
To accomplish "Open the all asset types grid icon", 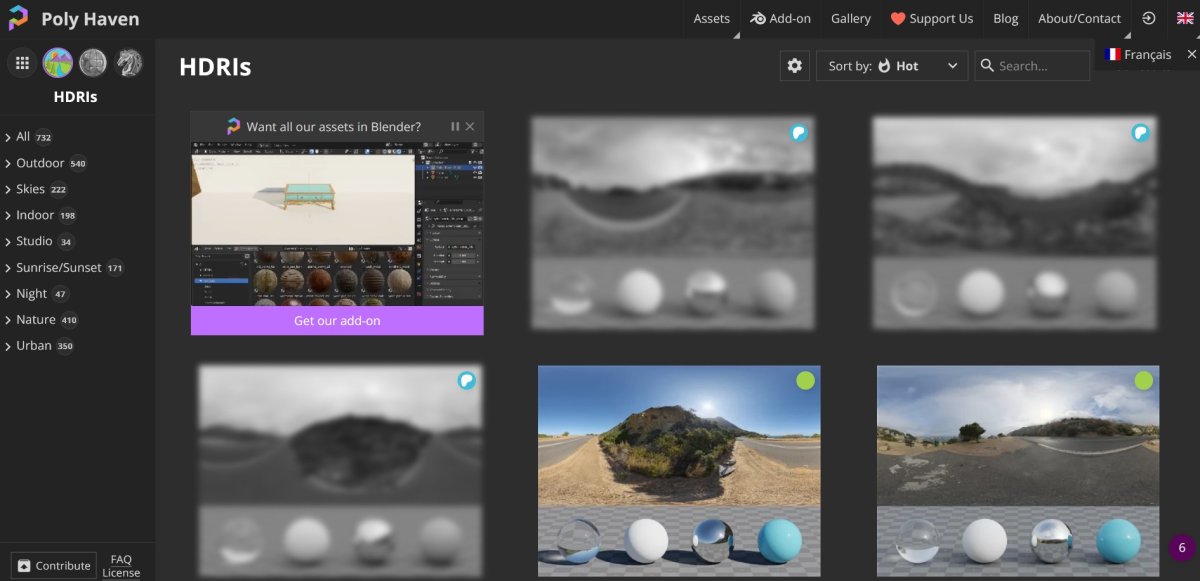I will [x=21, y=64].
